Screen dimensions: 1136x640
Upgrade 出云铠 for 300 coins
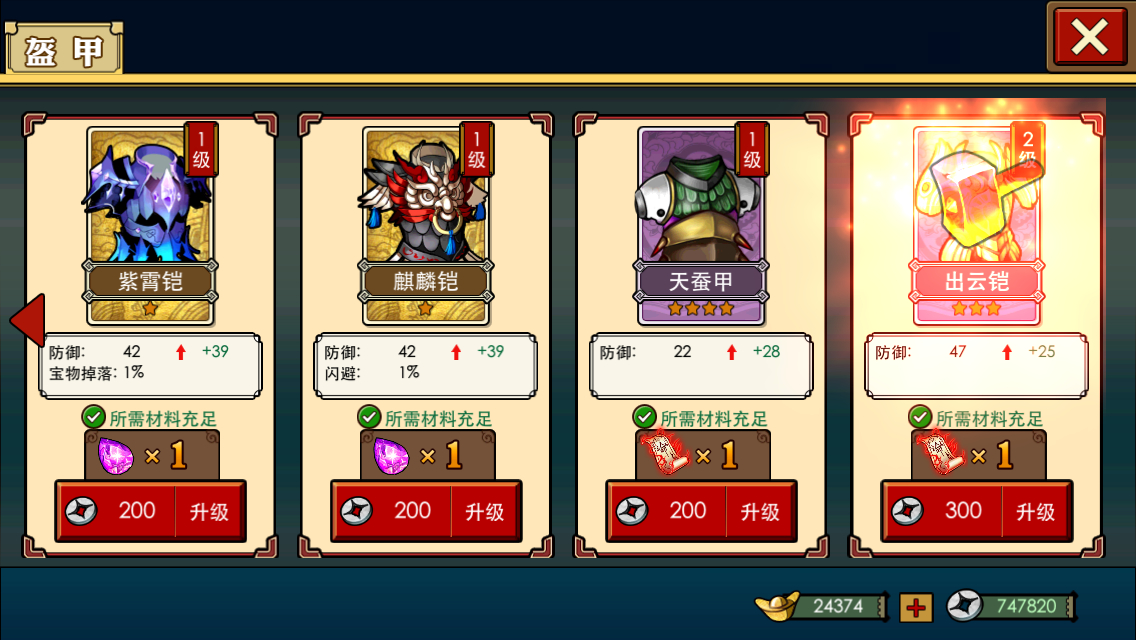[x=977, y=511]
